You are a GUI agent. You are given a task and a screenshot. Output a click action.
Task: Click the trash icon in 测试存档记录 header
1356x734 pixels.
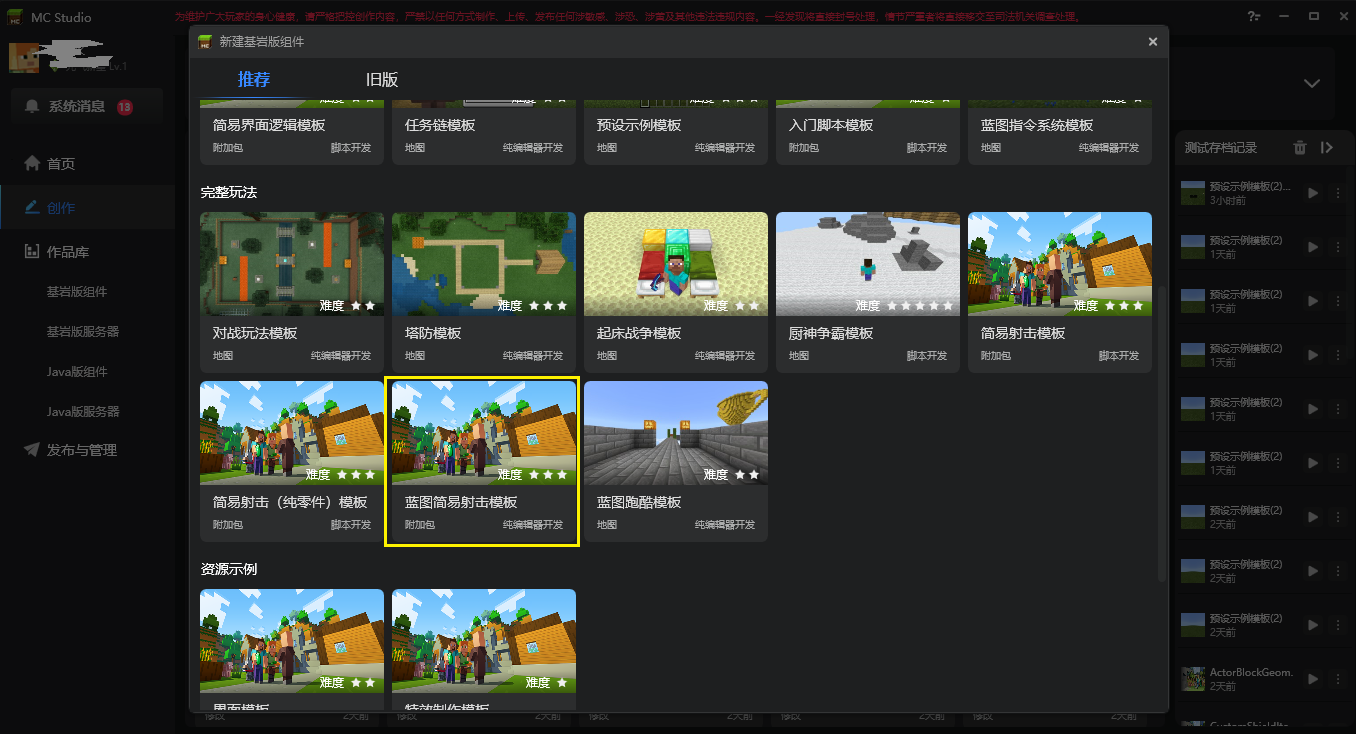pyautogui.click(x=1300, y=147)
